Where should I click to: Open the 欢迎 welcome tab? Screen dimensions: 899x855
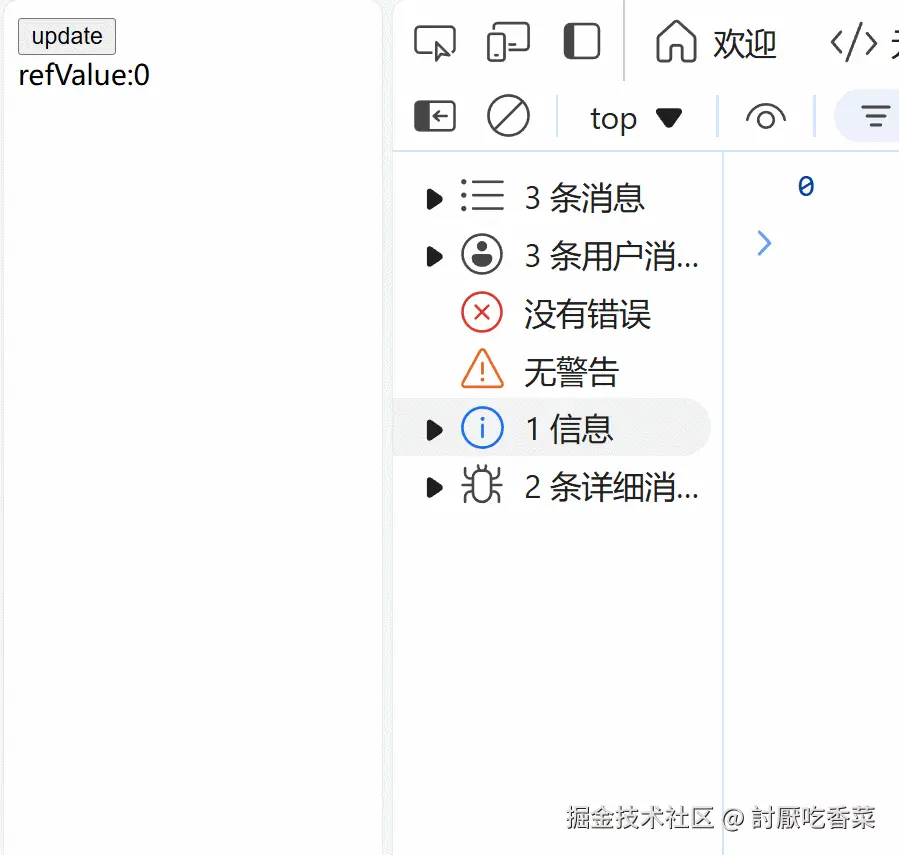(716, 42)
